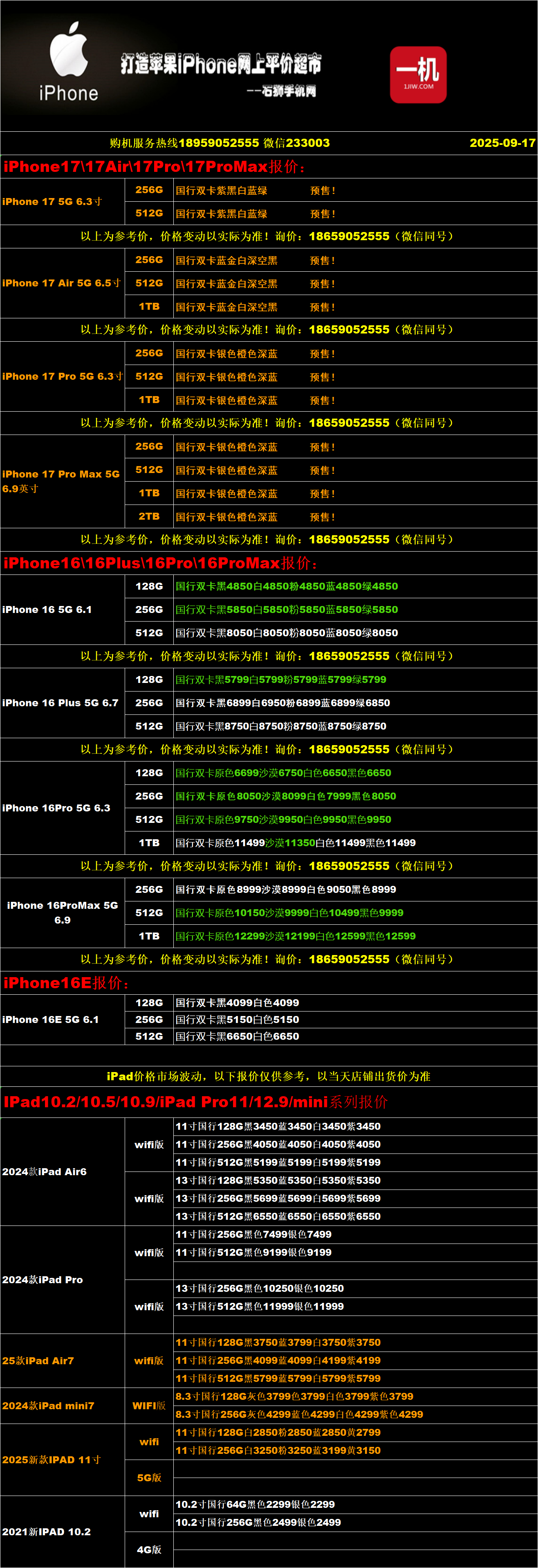
Task: Click the 4G版 cell of 2021新IPAD 10.2
Action: (x=149, y=1550)
